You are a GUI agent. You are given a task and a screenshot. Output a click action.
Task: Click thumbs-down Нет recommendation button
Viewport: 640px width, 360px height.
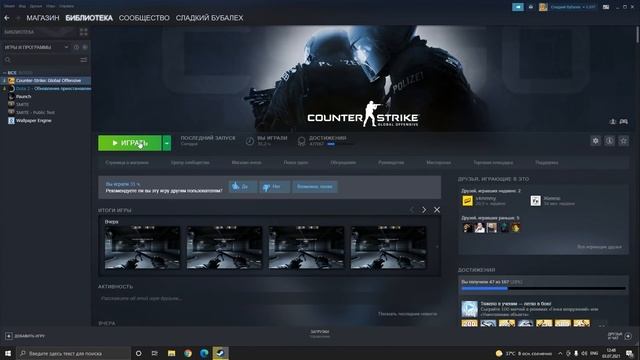[x=275, y=187]
